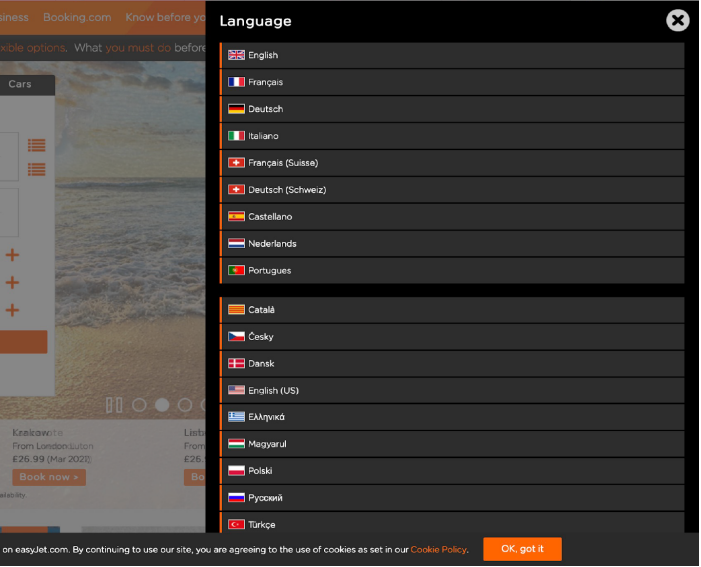This screenshot has width=701, height=567.
Task: Click the orange search submit button
Action: click(x=23, y=342)
